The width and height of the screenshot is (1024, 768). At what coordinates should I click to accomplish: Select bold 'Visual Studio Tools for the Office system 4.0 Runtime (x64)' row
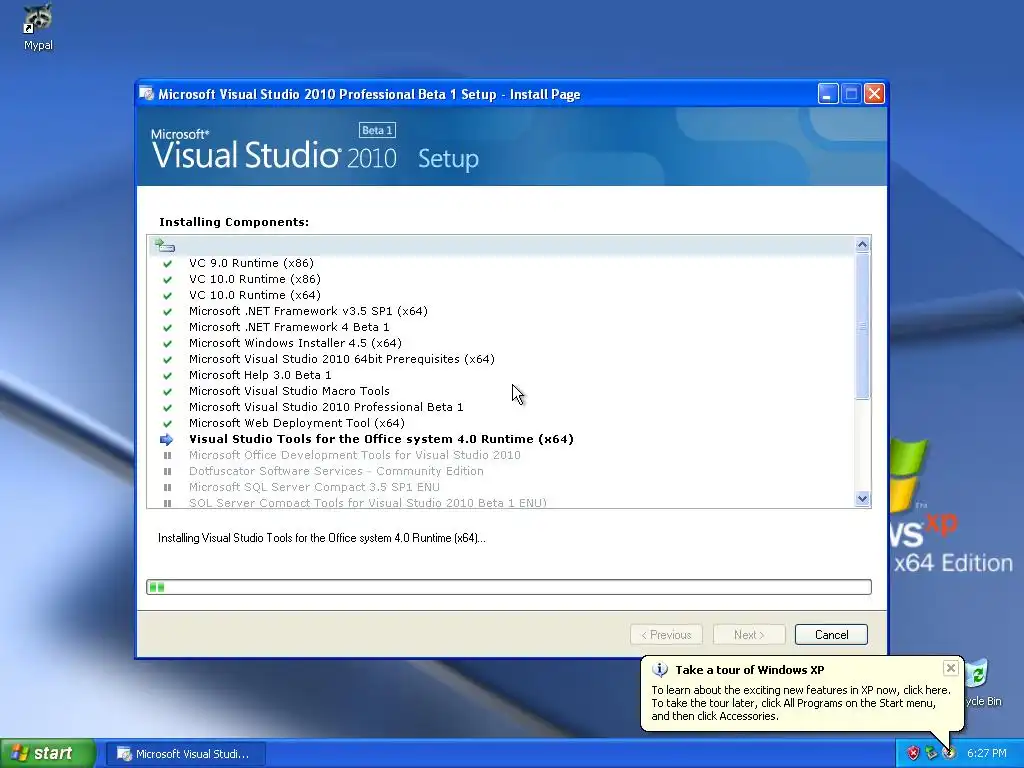pyautogui.click(x=381, y=440)
